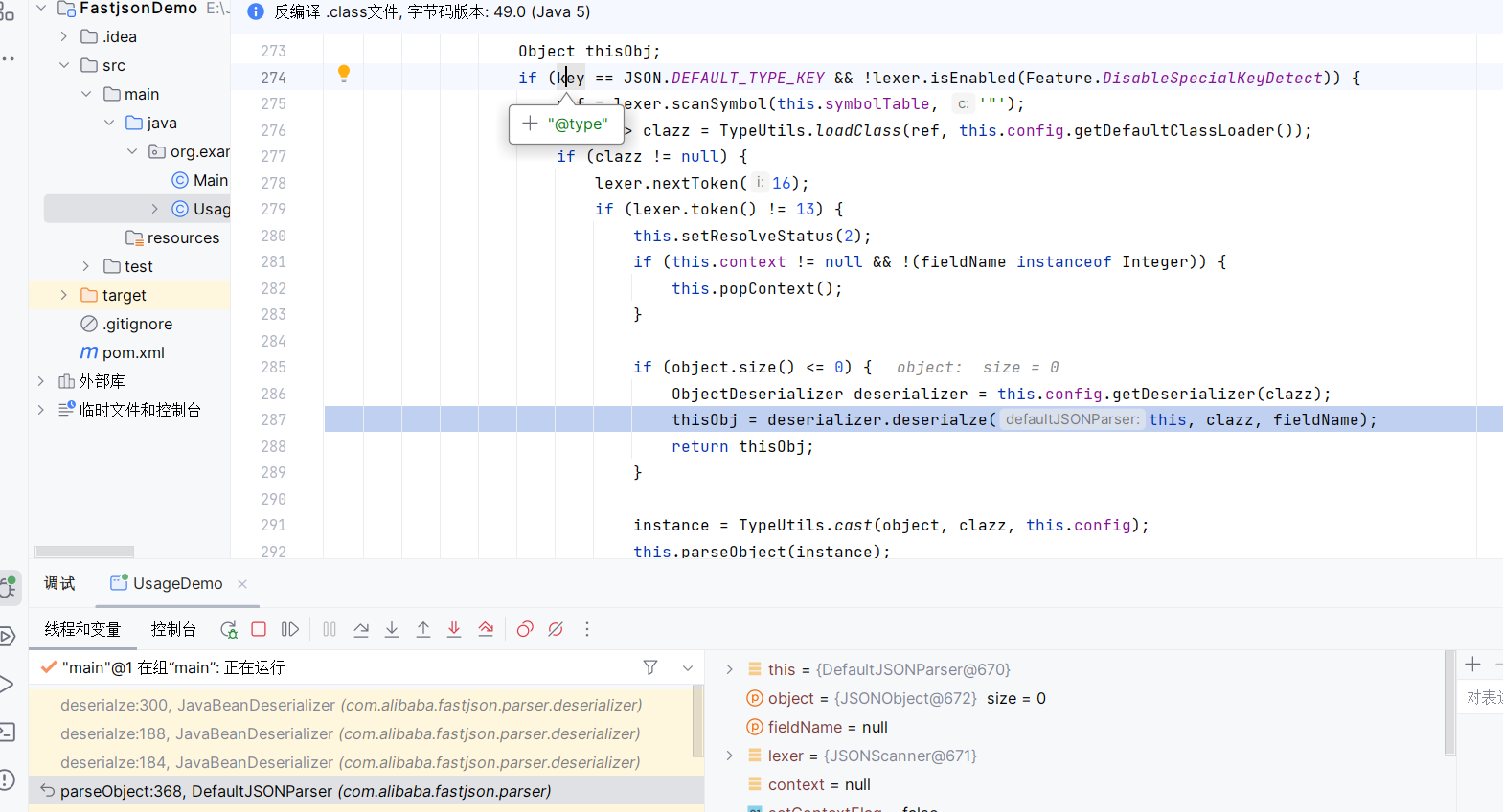Click the info icon in the decompiled notice
This screenshot has width=1503, height=812.
[x=256, y=11]
